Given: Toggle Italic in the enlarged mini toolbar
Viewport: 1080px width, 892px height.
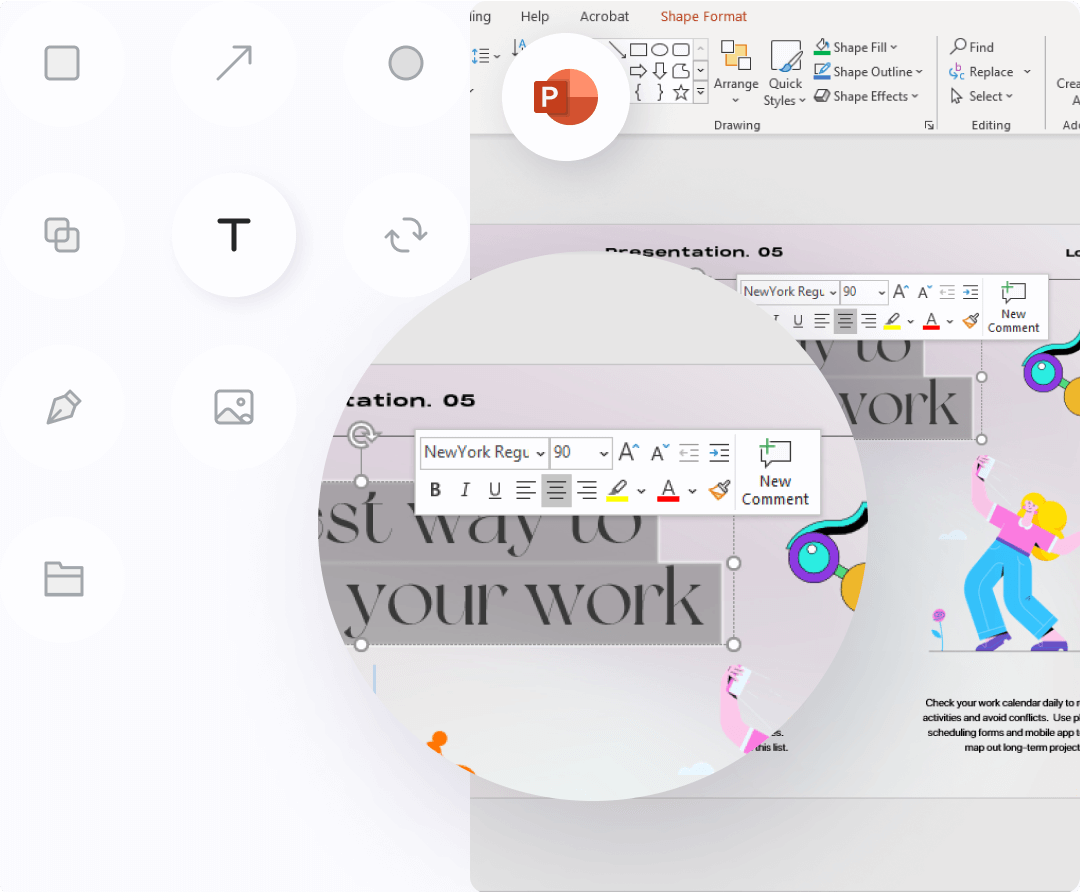Looking at the screenshot, I should click(465, 490).
